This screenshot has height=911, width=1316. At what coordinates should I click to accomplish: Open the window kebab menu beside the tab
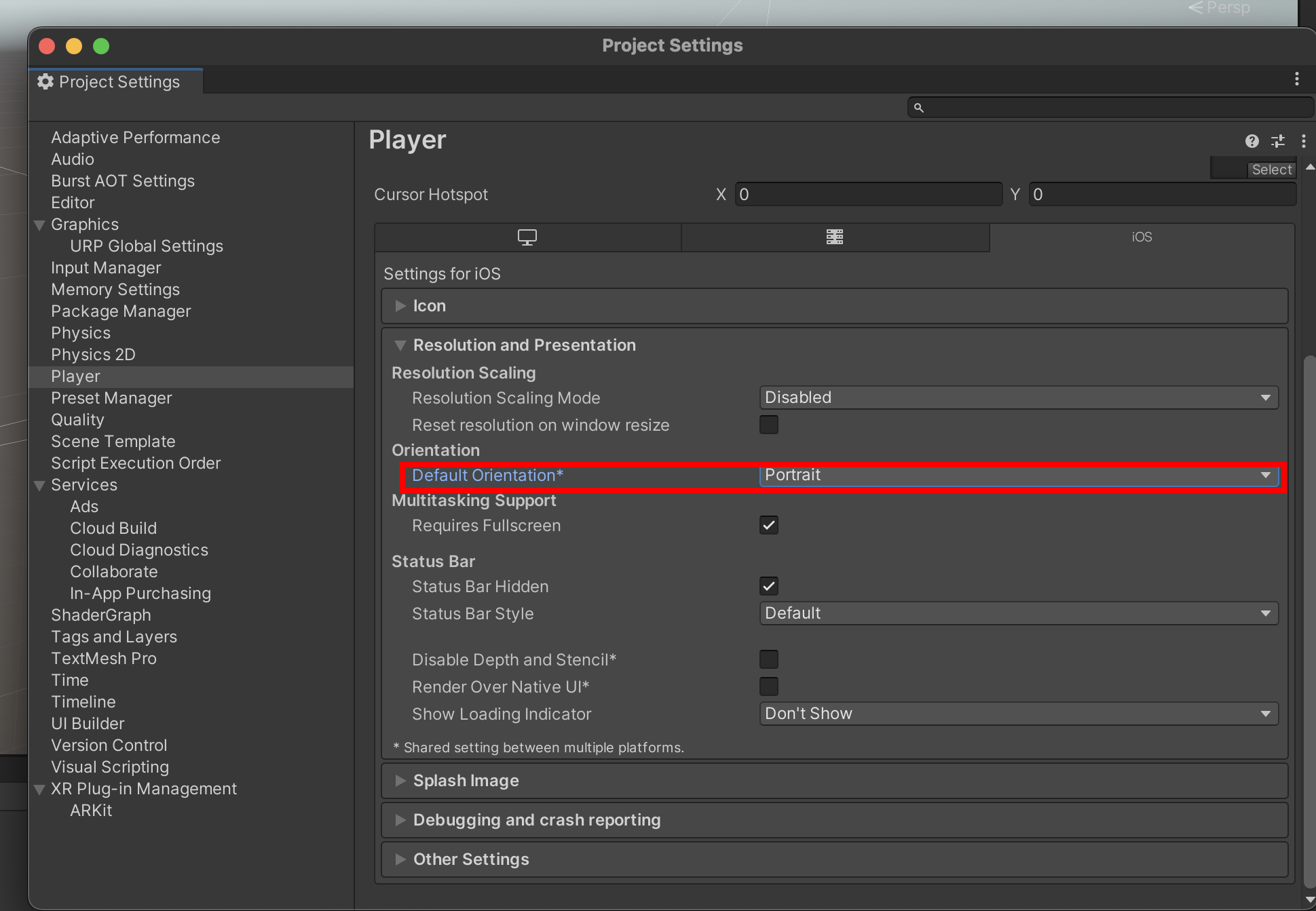1296,79
